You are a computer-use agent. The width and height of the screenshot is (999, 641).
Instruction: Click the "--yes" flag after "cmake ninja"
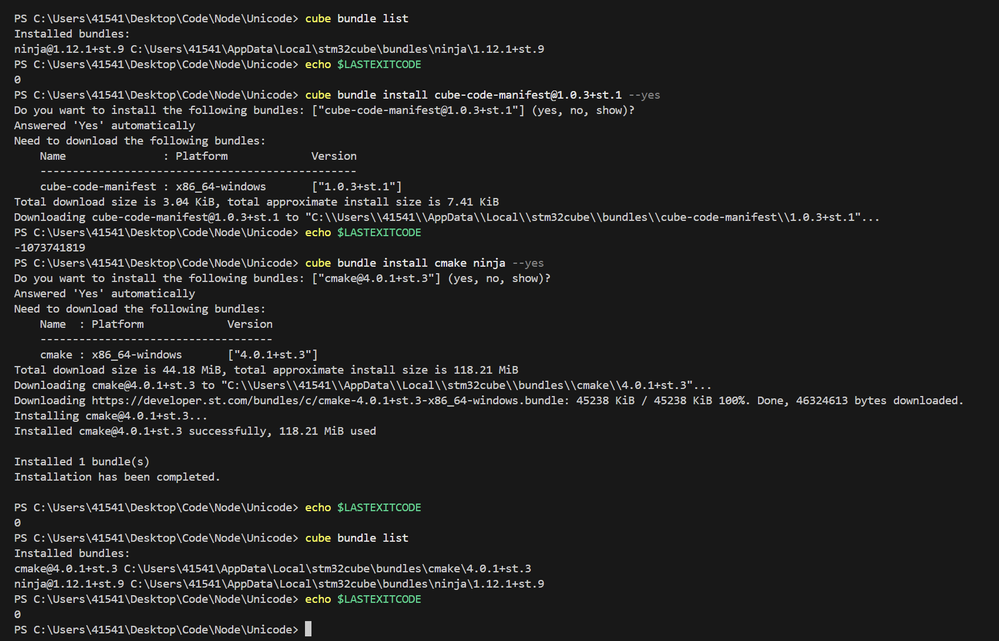click(528, 263)
